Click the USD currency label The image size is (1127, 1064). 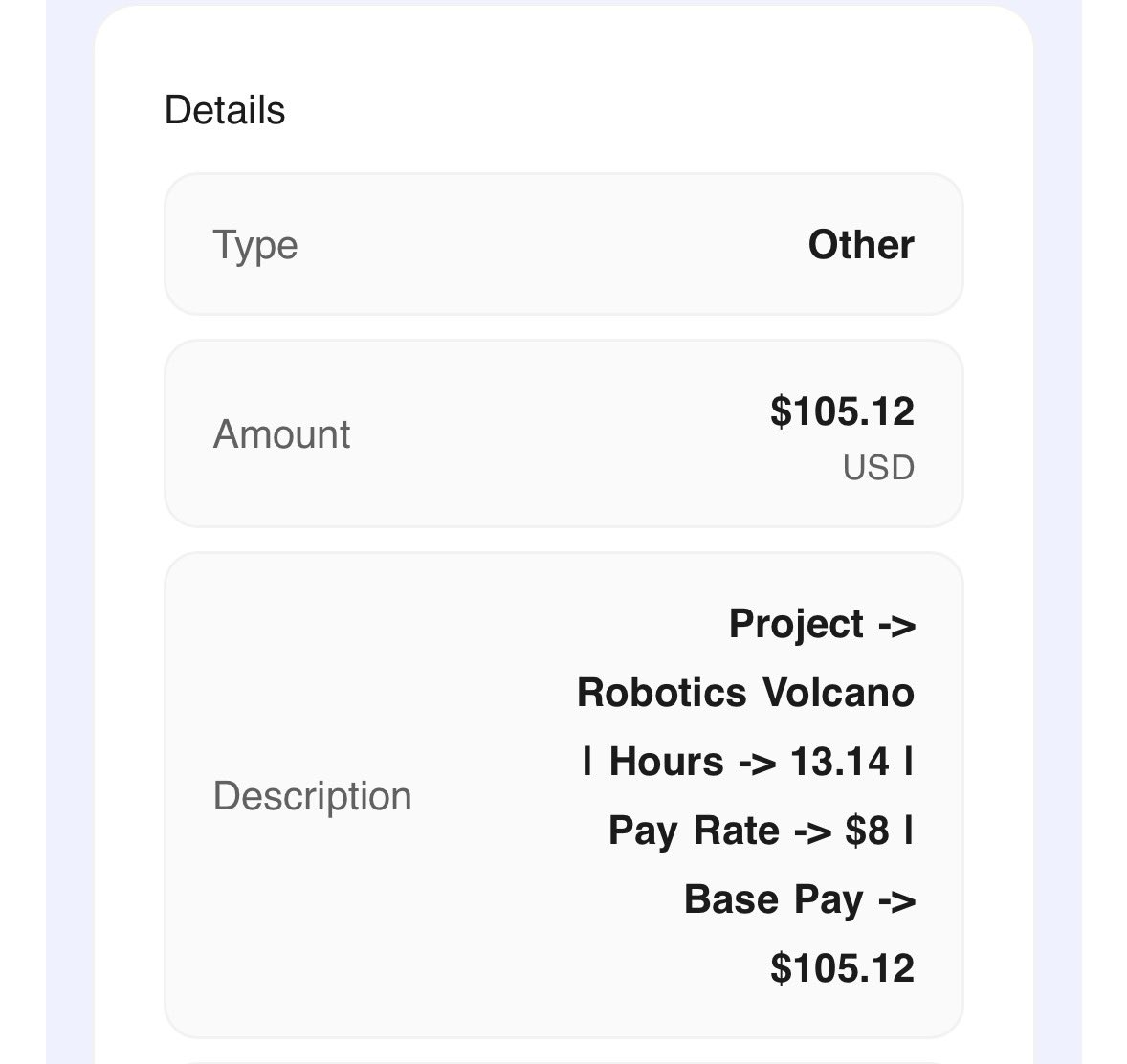pos(877,468)
